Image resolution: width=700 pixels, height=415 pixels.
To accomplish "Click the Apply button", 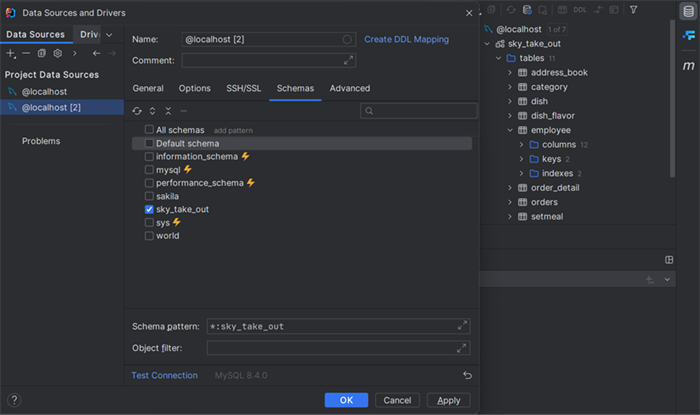I will [x=449, y=400].
